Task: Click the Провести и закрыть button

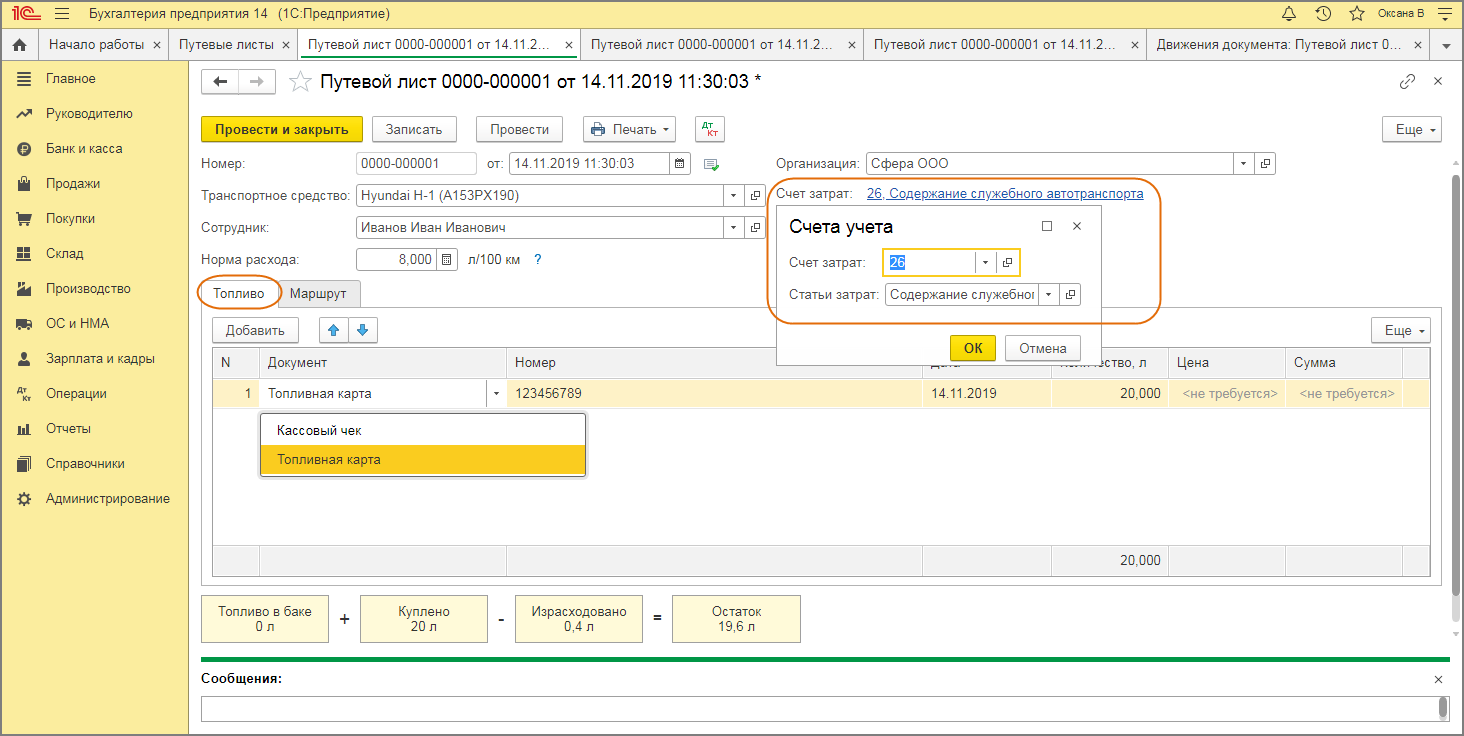Action: pos(282,129)
